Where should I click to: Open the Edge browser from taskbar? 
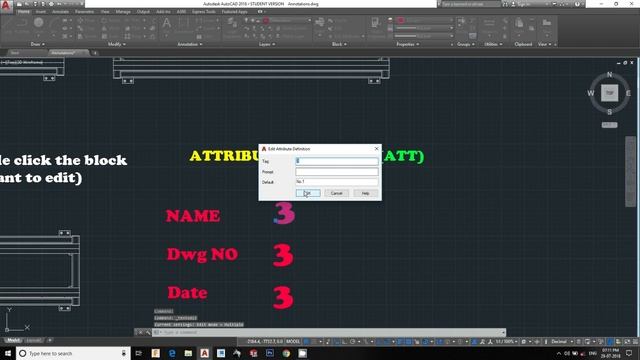172,353
